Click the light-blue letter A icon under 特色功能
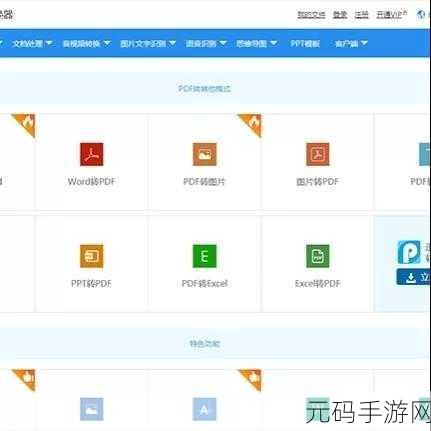 [x=205, y=409]
